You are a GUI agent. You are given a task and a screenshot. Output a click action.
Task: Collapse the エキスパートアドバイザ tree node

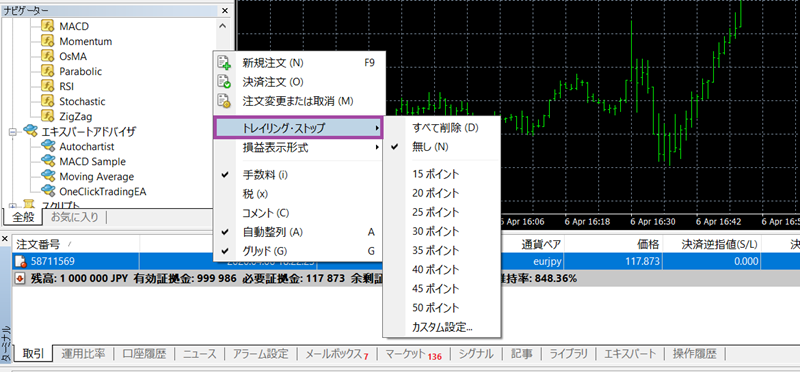(x=13, y=132)
